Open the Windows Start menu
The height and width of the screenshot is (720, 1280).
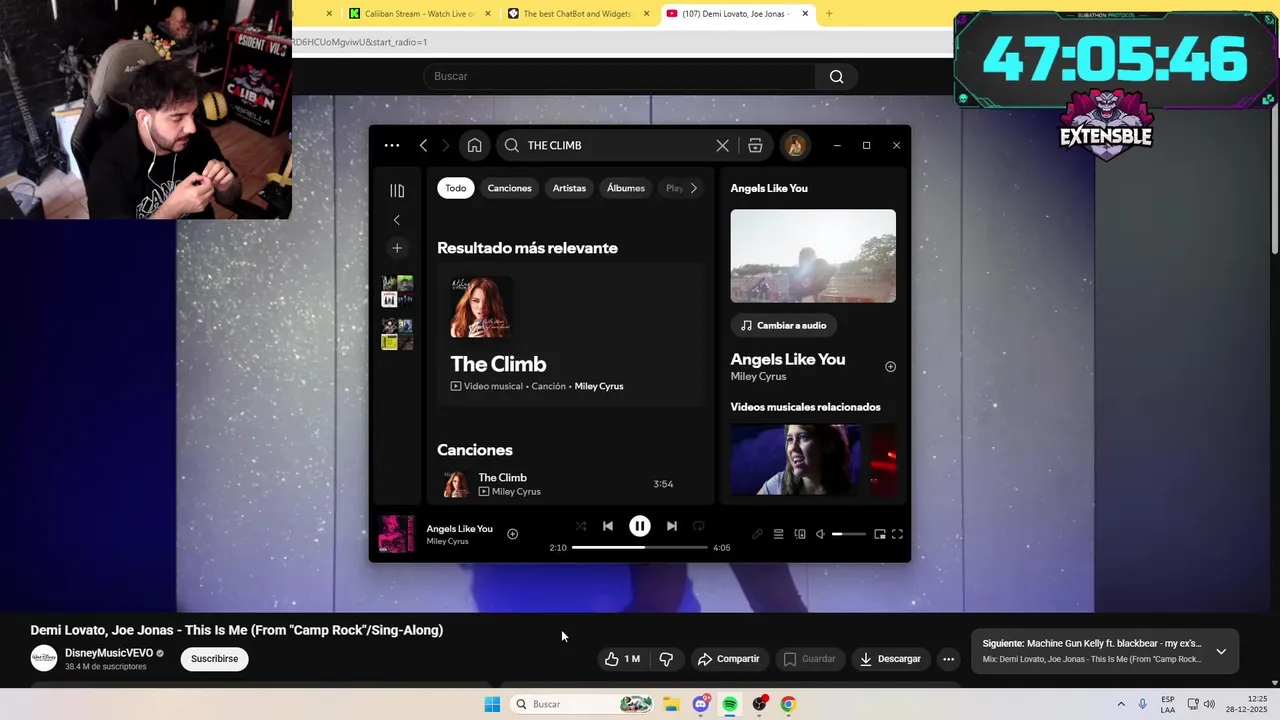(492, 704)
